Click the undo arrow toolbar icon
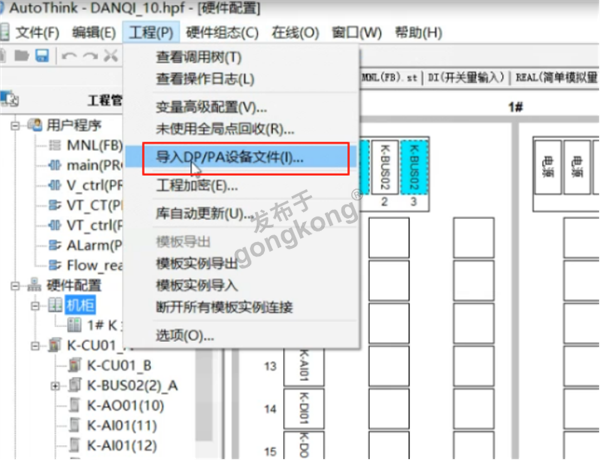 (69, 56)
